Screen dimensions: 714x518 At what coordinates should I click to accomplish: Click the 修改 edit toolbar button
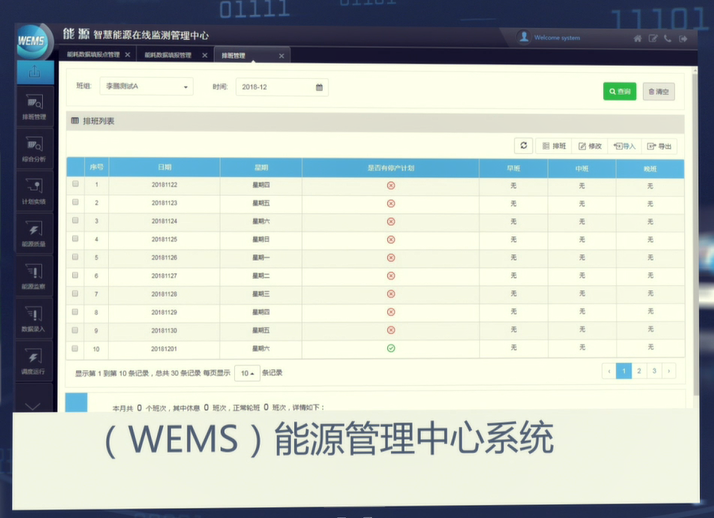coord(590,146)
